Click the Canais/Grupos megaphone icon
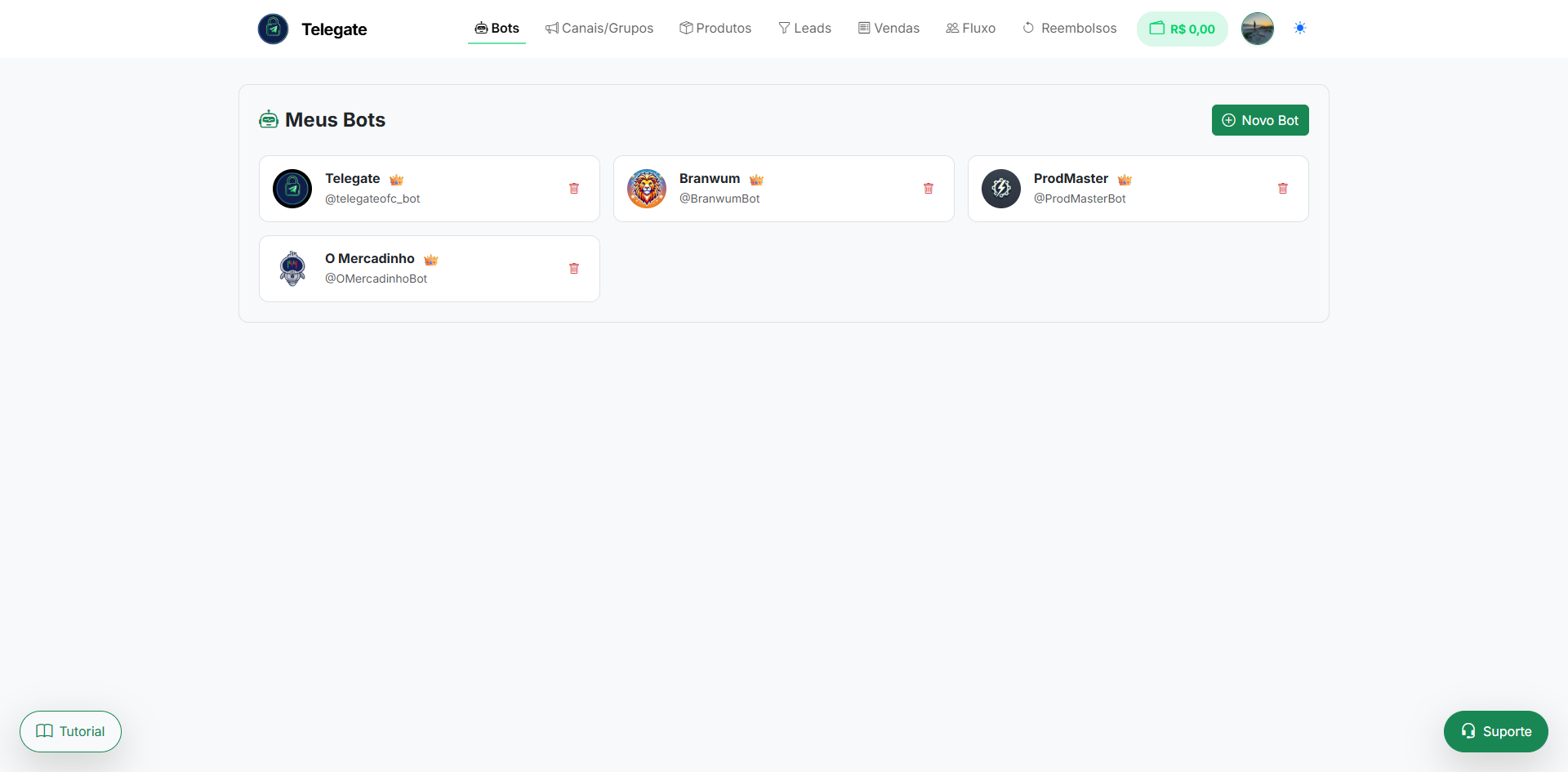This screenshot has height=772, width=1568. click(x=552, y=28)
